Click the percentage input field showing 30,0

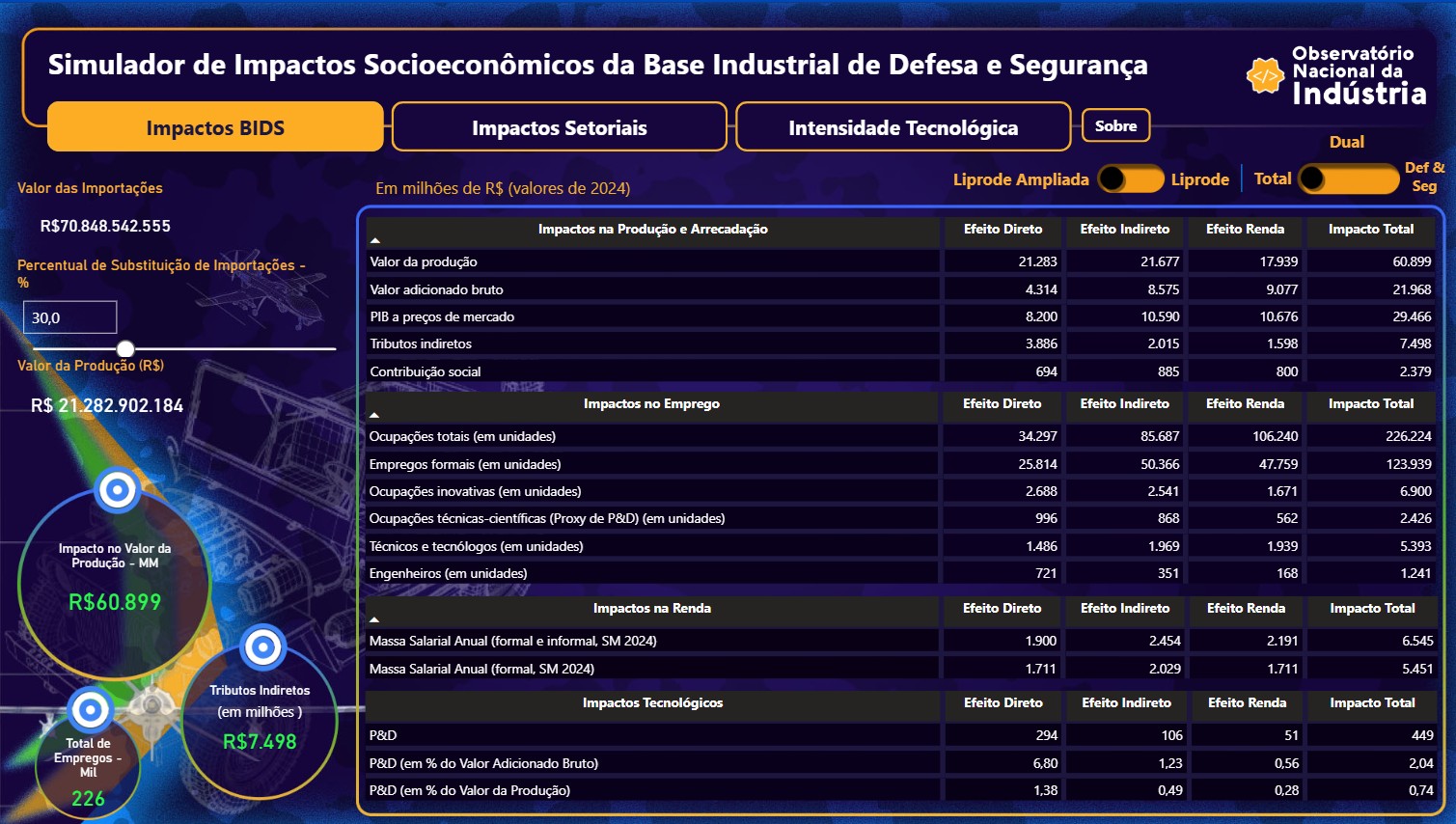[x=69, y=317]
